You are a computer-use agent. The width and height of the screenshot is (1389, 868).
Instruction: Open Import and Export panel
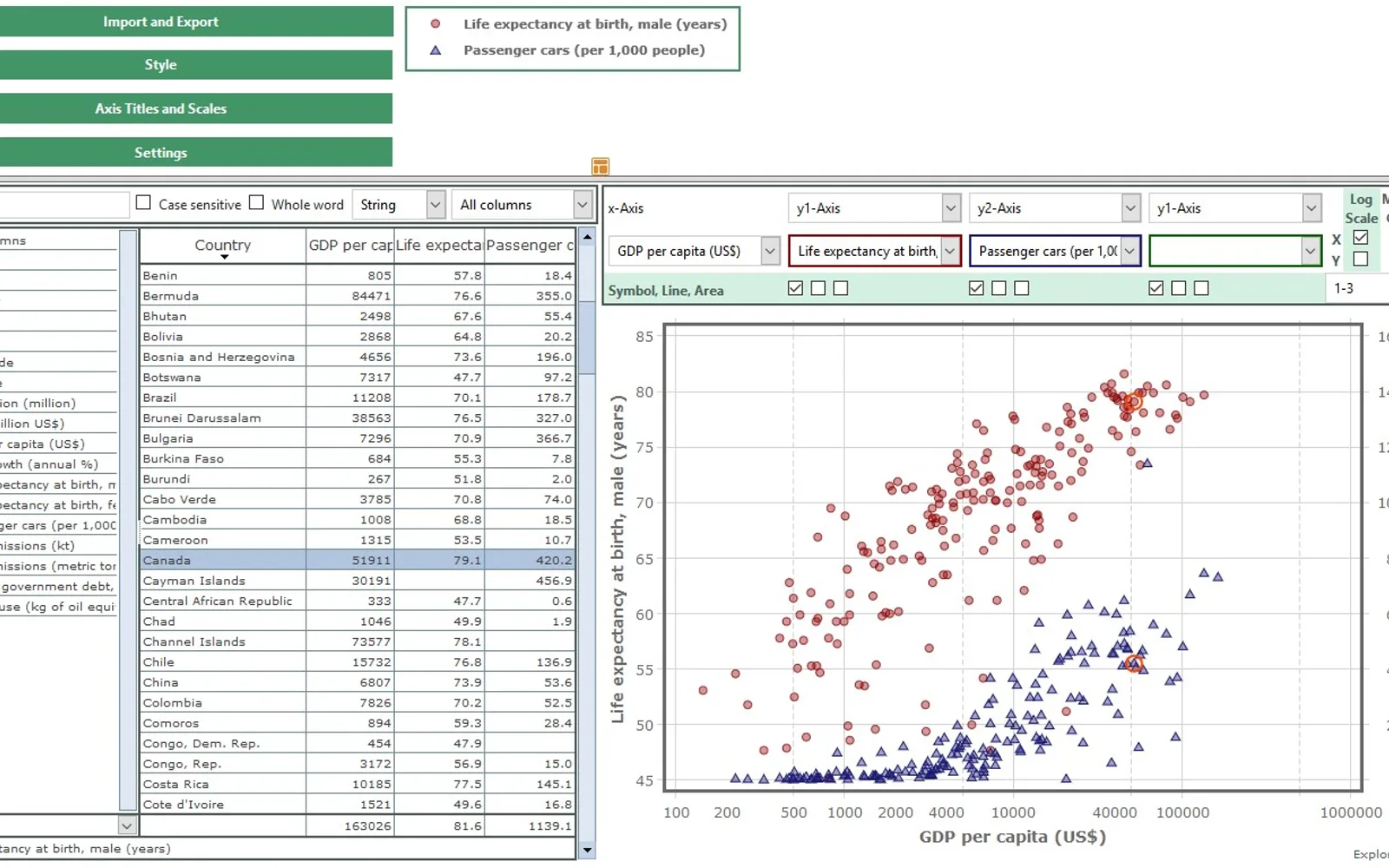[x=195, y=22]
